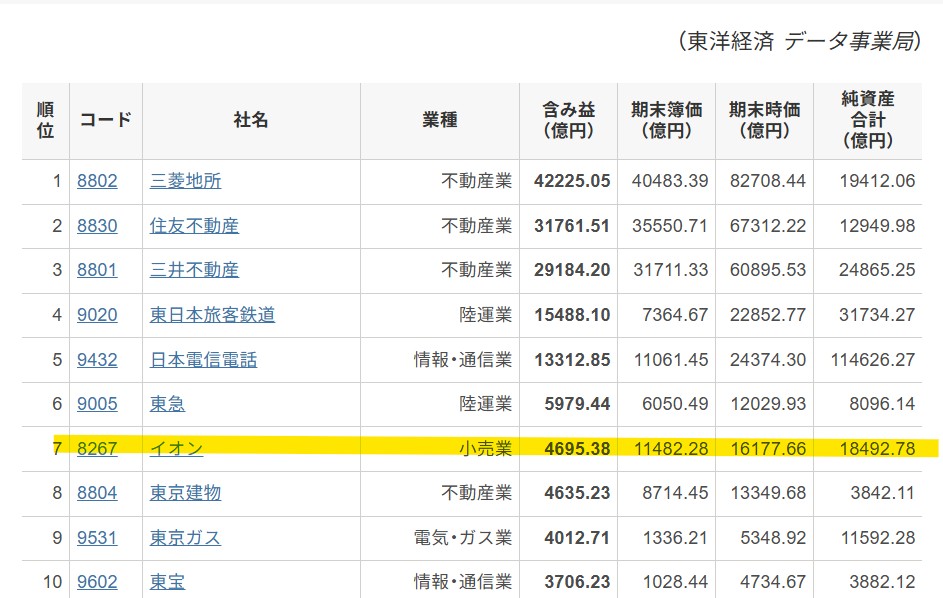Open stock code 8804 link
The height and width of the screenshot is (598, 943).
click(x=97, y=493)
